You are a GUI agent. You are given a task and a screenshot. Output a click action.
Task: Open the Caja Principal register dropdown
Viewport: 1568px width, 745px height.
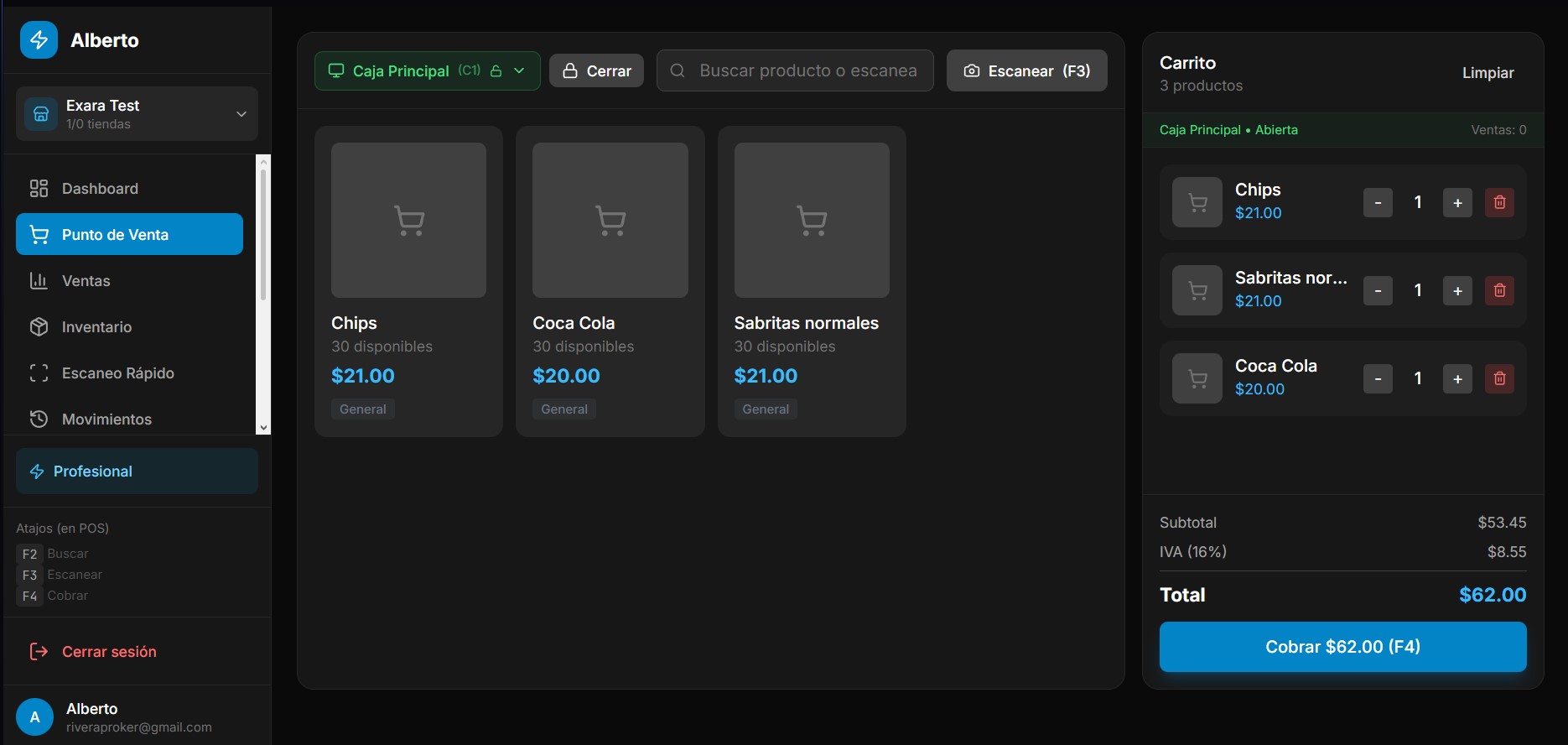click(x=427, y=70)
